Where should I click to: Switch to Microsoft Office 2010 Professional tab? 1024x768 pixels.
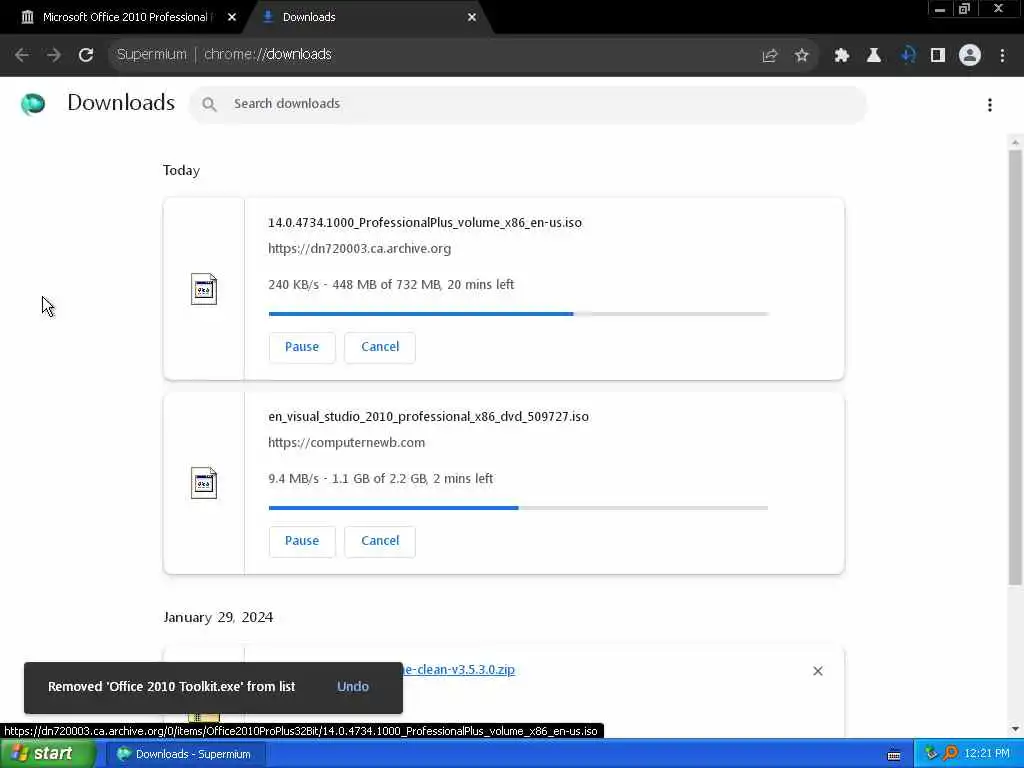(x=123, y=18)
